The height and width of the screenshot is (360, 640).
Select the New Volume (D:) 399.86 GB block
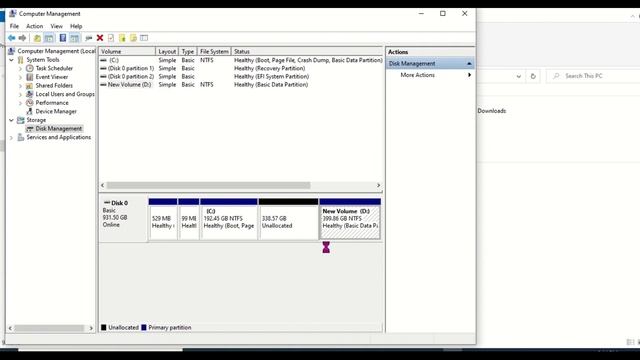pos(350,219)
